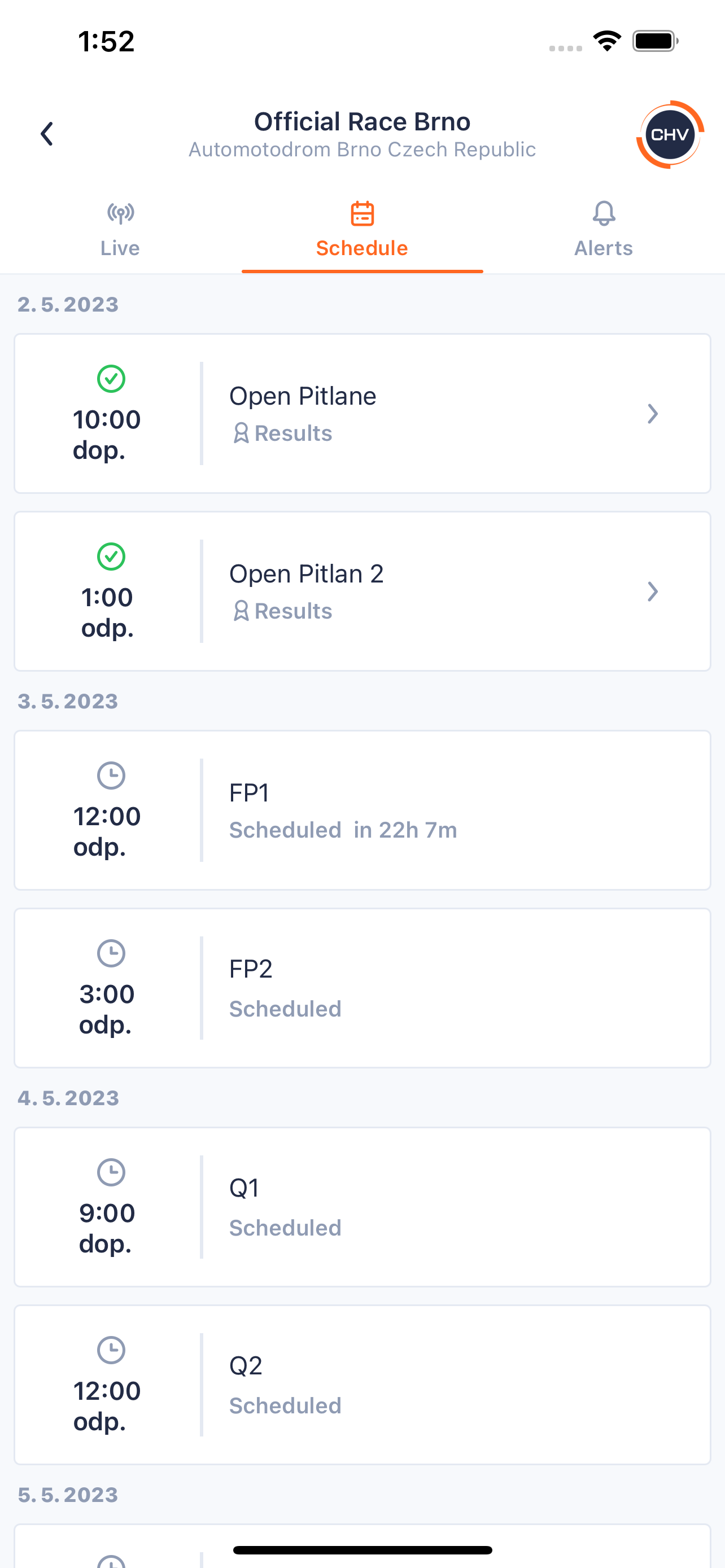Tap green checkmark on Open Pitlane

click(111, 379)
